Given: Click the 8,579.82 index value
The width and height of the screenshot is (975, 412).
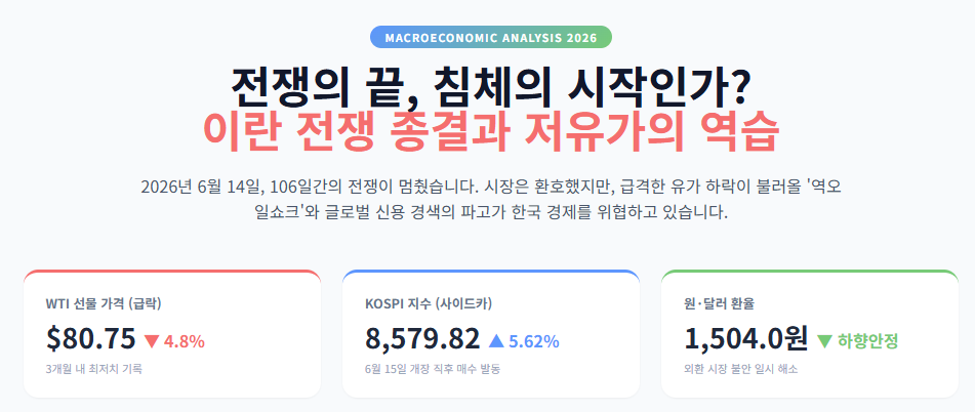Looking at the screenshot, I should tap(423, 339).
